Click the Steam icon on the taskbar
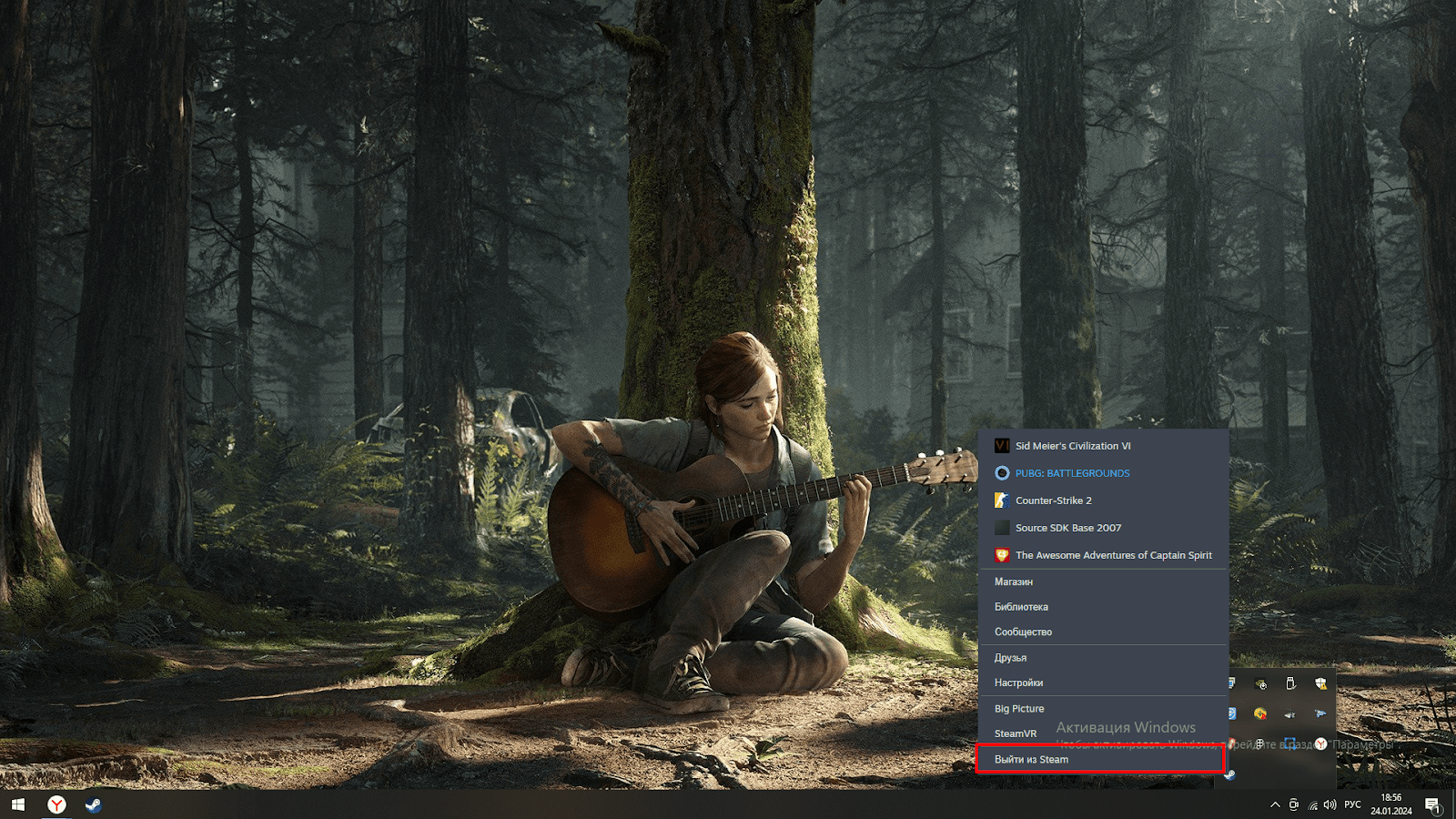Image resolution: width=1456 pixels, height=819 pixels. [93, 804]
